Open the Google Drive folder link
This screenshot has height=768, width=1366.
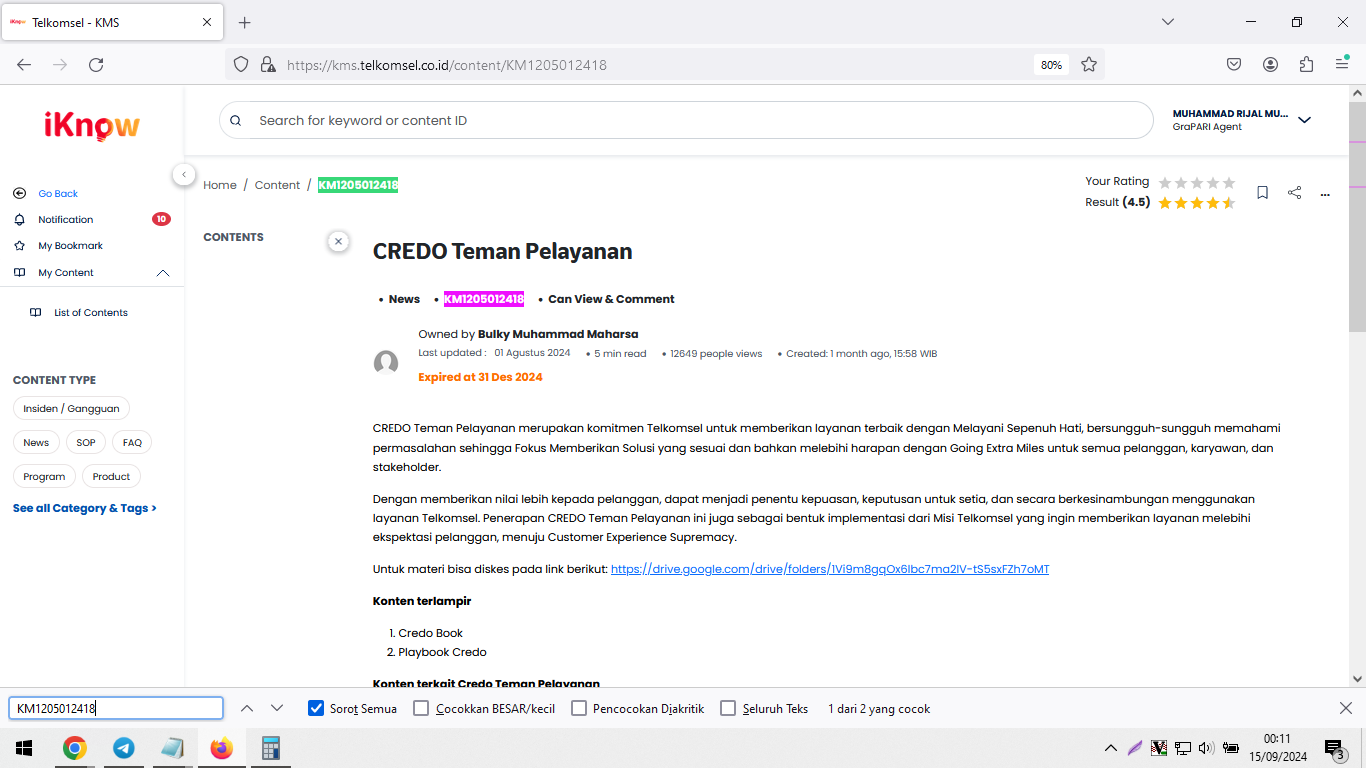(x=830, y=569)
